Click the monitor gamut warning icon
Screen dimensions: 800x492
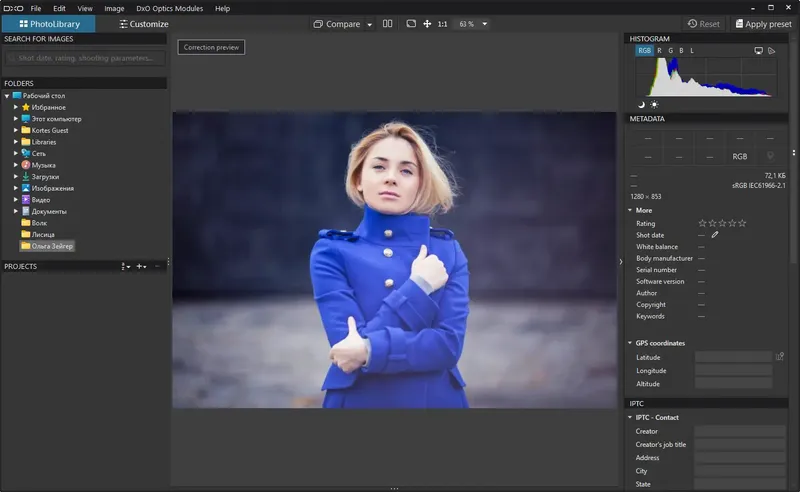tap(758, 50)
